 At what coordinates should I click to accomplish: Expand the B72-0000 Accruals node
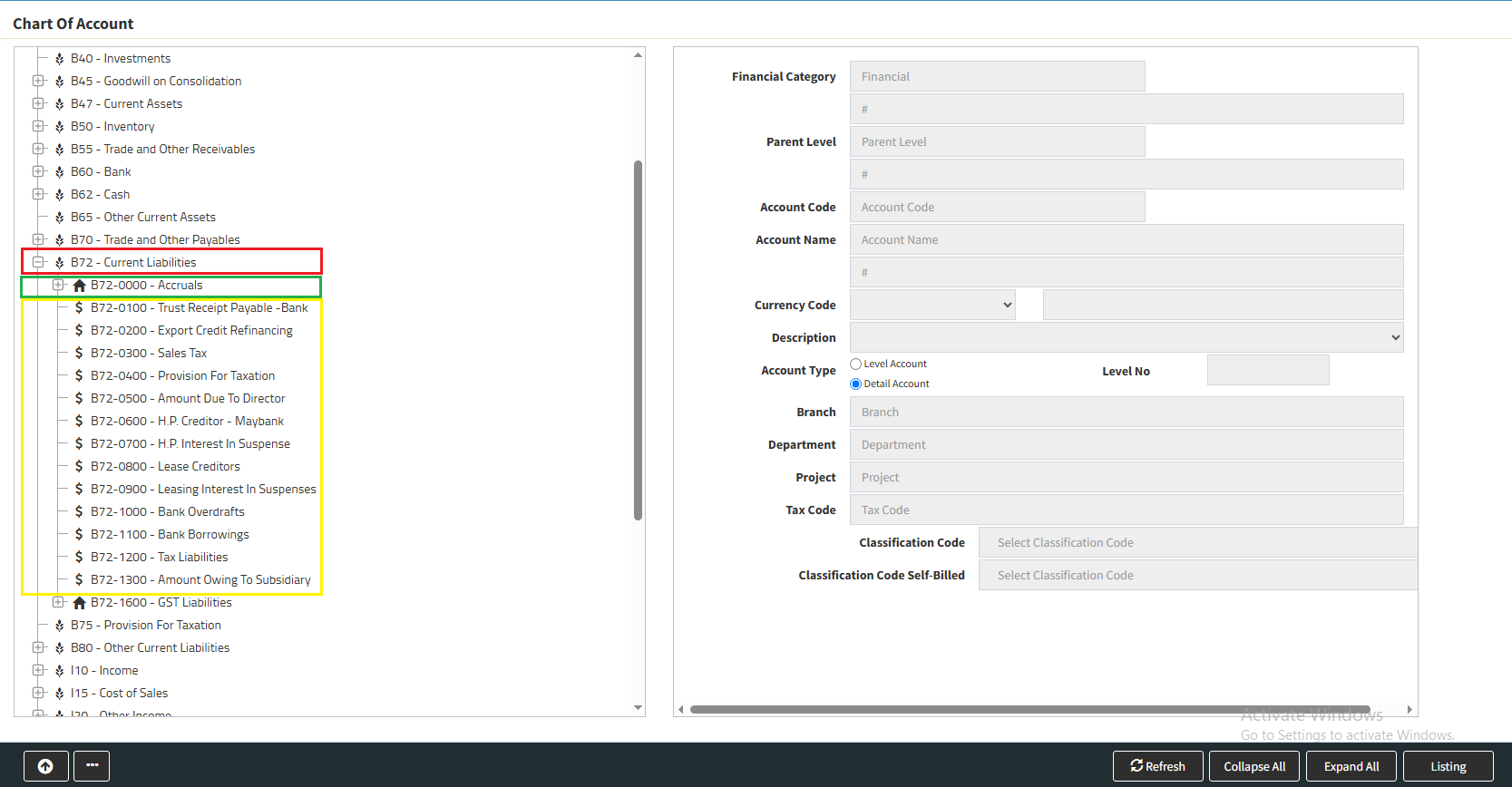click(x=58, y=285)
